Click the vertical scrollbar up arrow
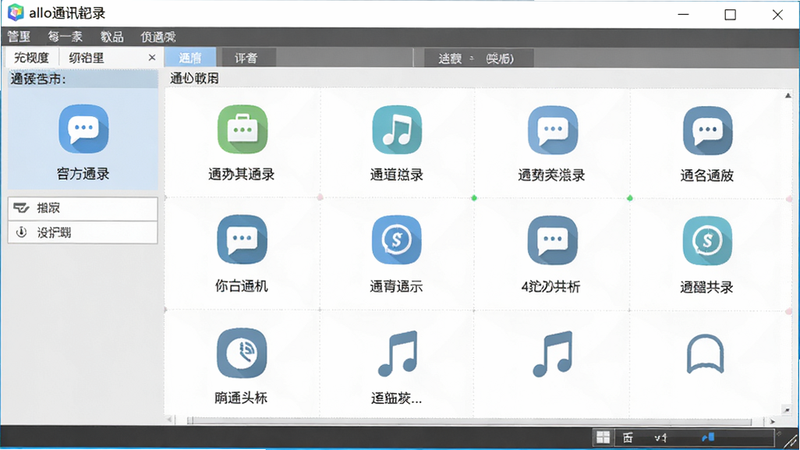 (788, 95)
